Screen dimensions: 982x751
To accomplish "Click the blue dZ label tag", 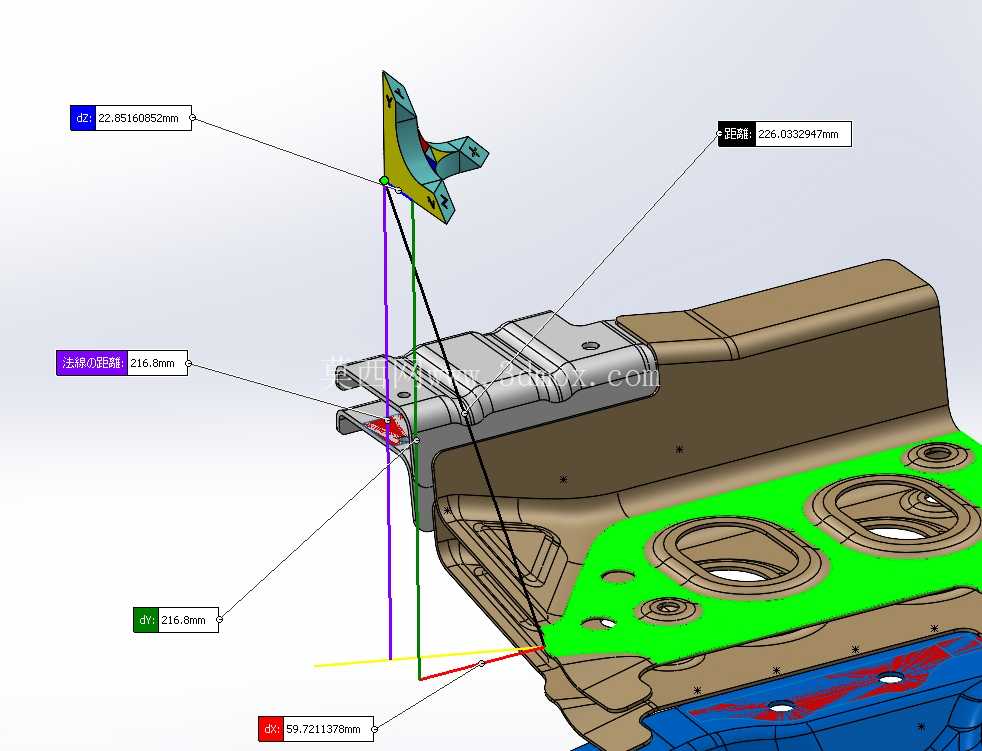I will point(83,118).
